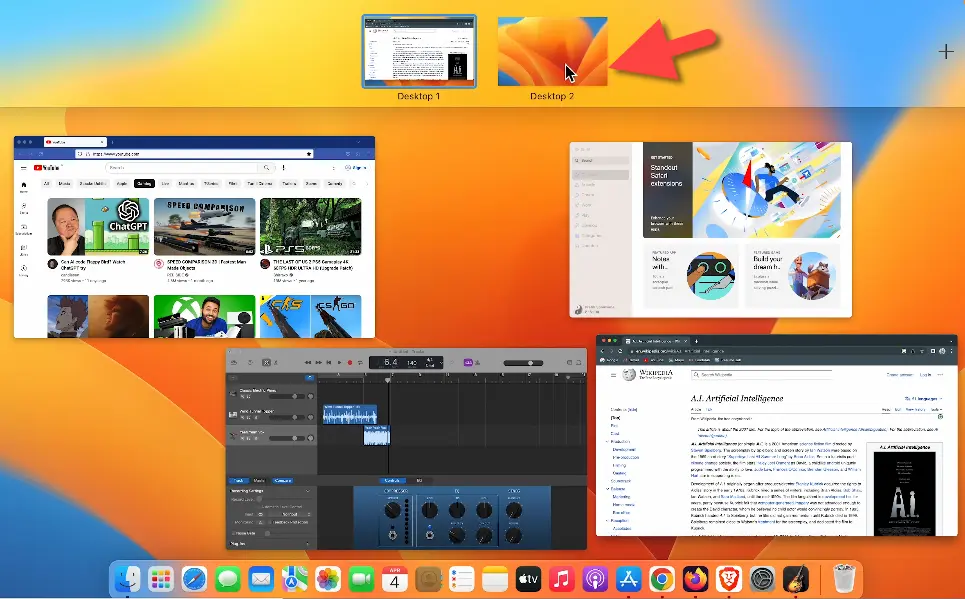Launch Safari from the Dock
This screenshot has width=965, height=599.
click(194, 579)
